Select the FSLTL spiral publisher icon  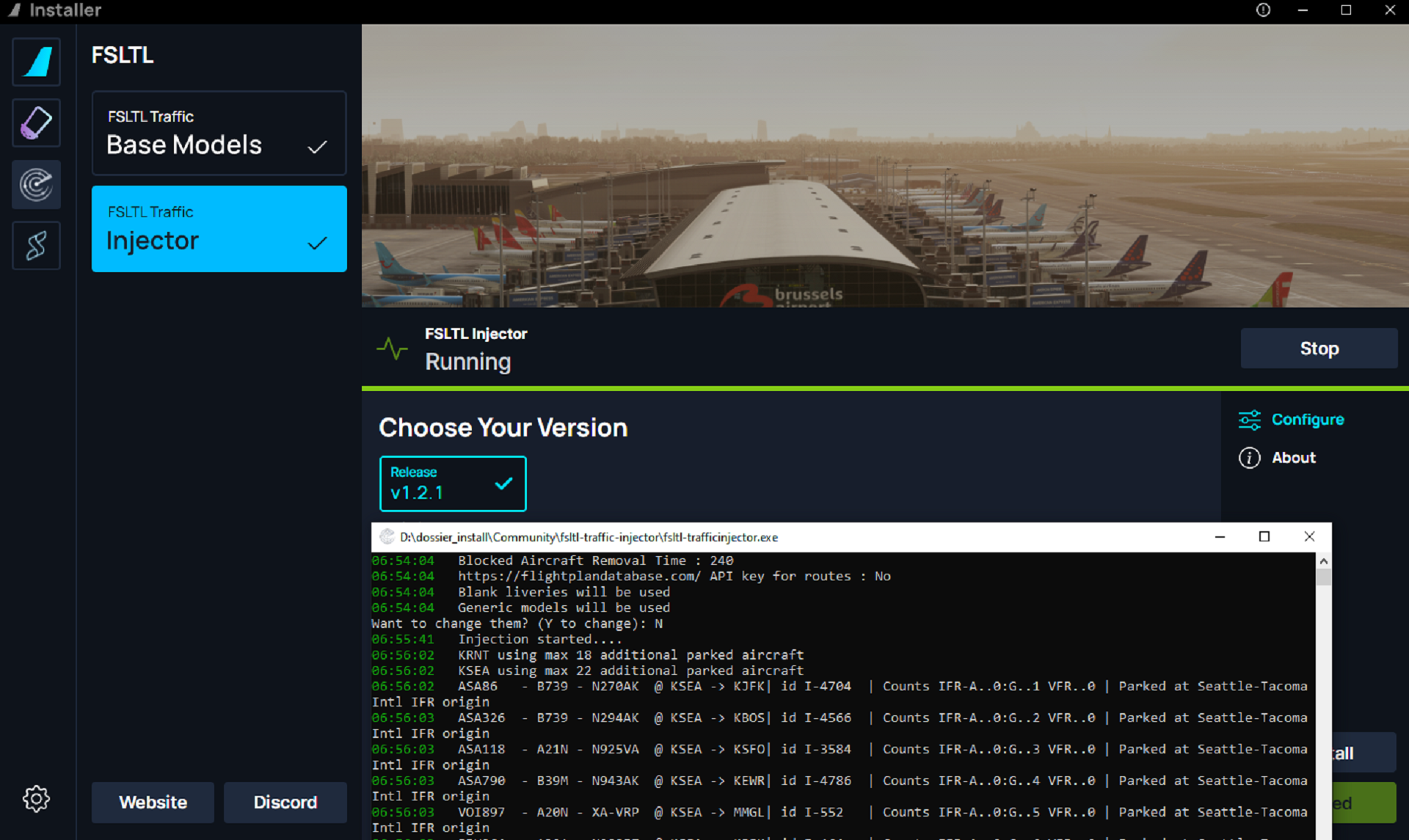point(36,184)
